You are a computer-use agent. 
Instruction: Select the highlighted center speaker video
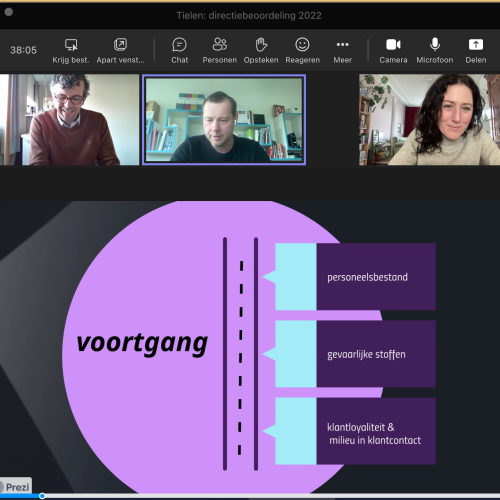[224, 120]
